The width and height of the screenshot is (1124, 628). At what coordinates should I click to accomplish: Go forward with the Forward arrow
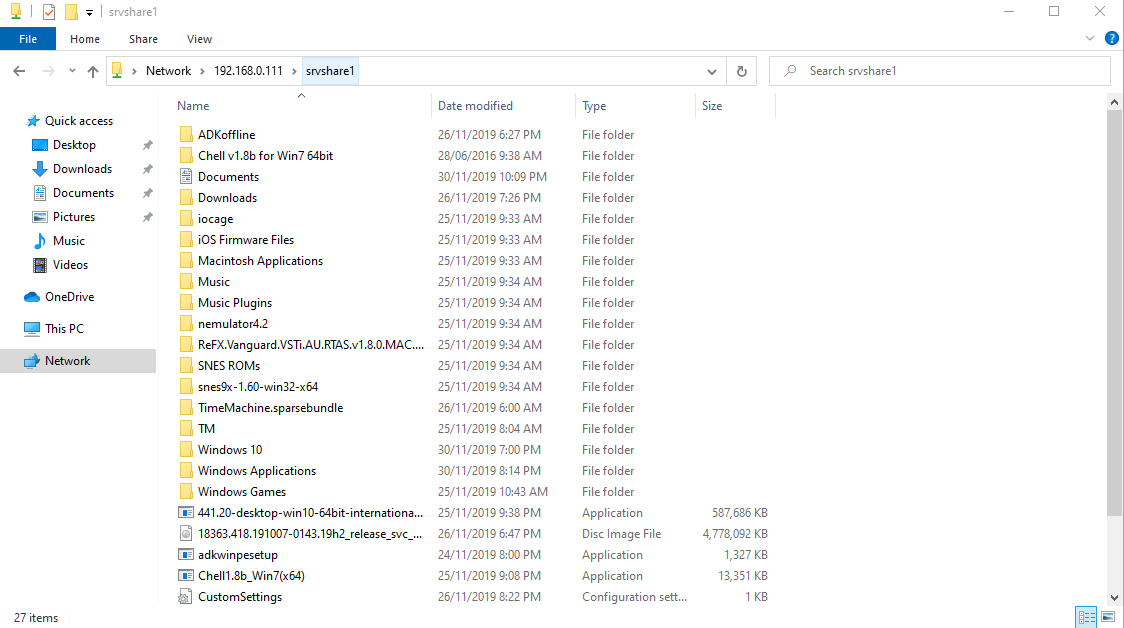pos(49,71)
